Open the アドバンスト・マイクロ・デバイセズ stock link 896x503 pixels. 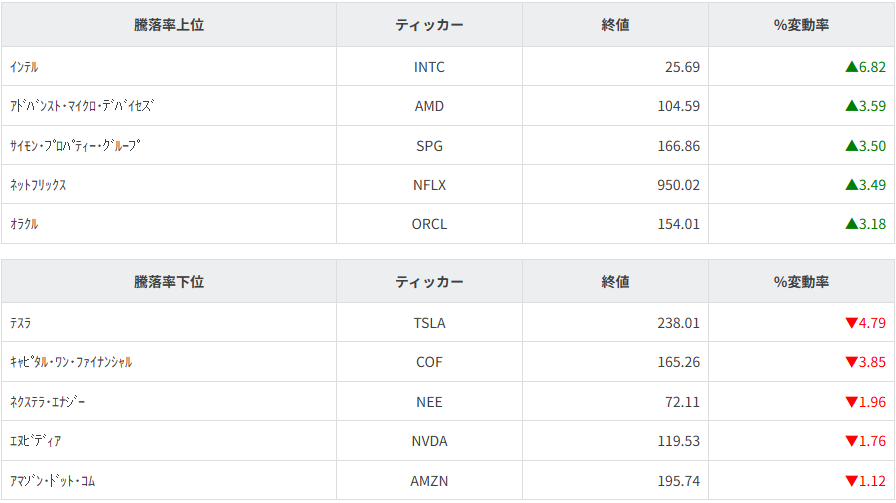[x=82, y=106]
